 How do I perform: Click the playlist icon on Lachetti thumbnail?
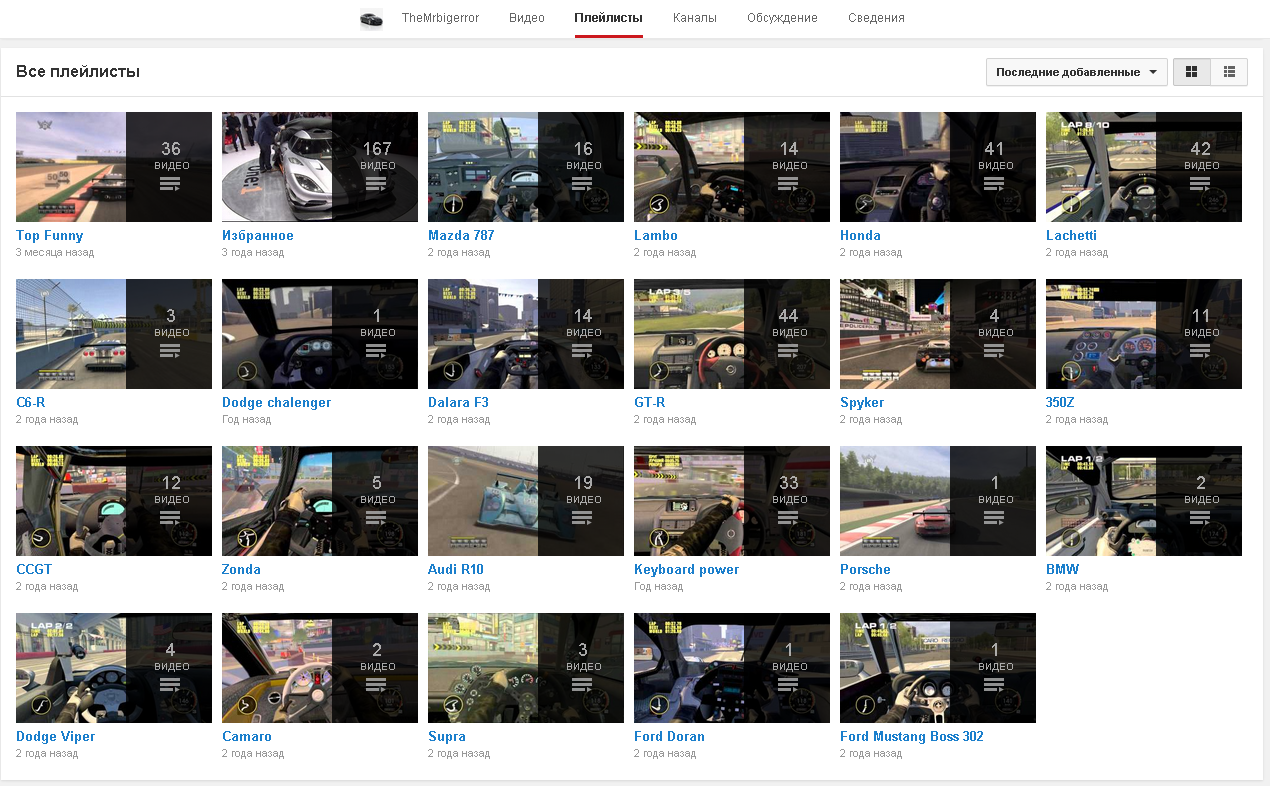[1200, 184]
